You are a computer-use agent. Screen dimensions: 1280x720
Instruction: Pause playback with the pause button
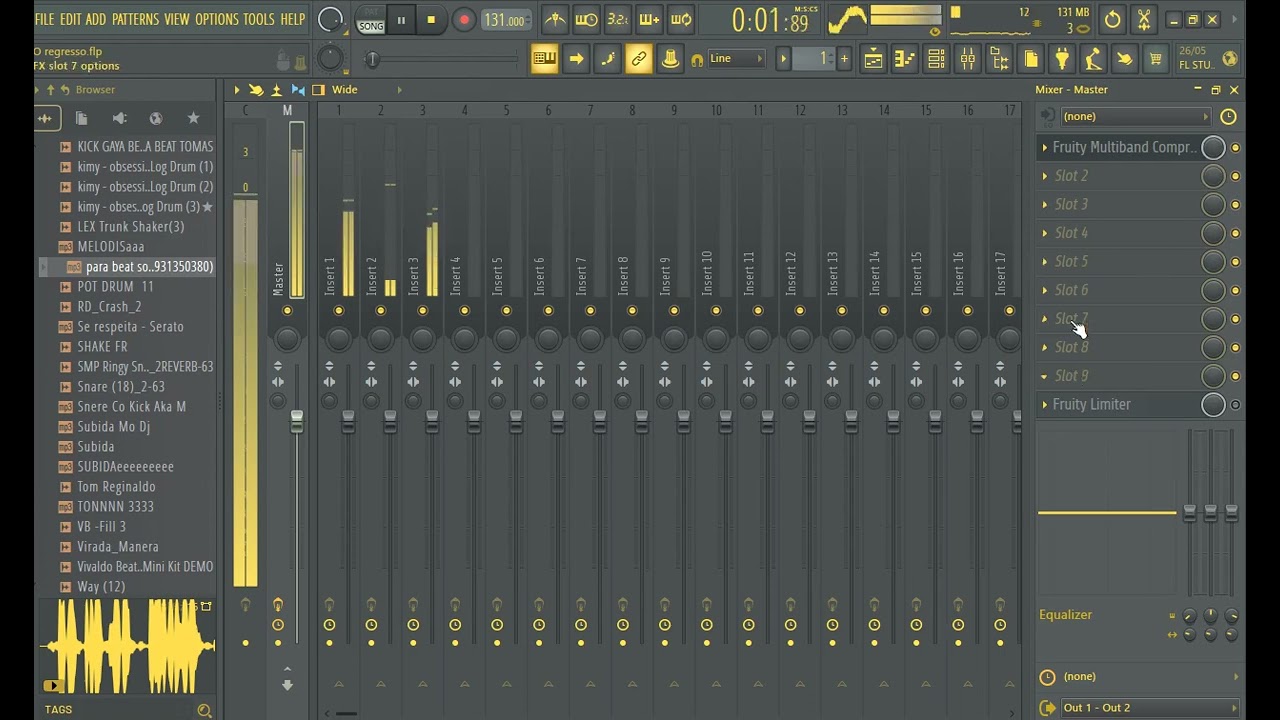click(x=401, y=19)
